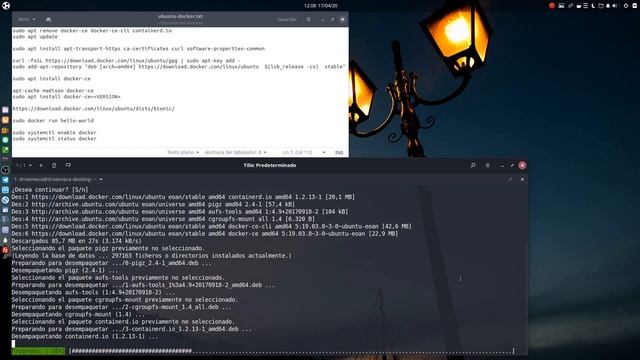Image resolution: width=640 pixels, height=360 pixels.
Task: Open the Ln/Col cursor position dropdown
Action: point(304,152)
